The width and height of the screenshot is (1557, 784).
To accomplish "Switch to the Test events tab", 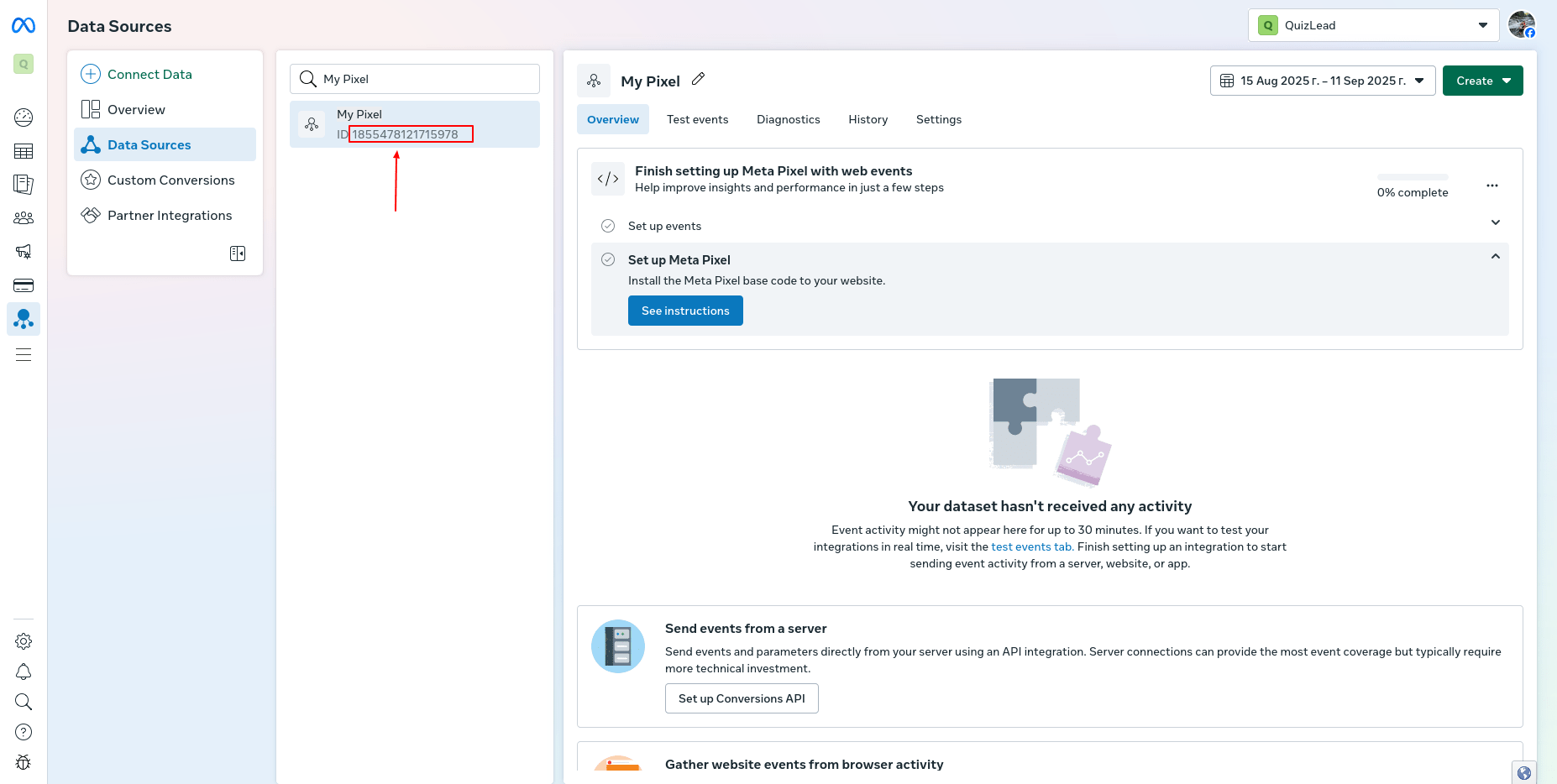I will click(x=697, y=119).
